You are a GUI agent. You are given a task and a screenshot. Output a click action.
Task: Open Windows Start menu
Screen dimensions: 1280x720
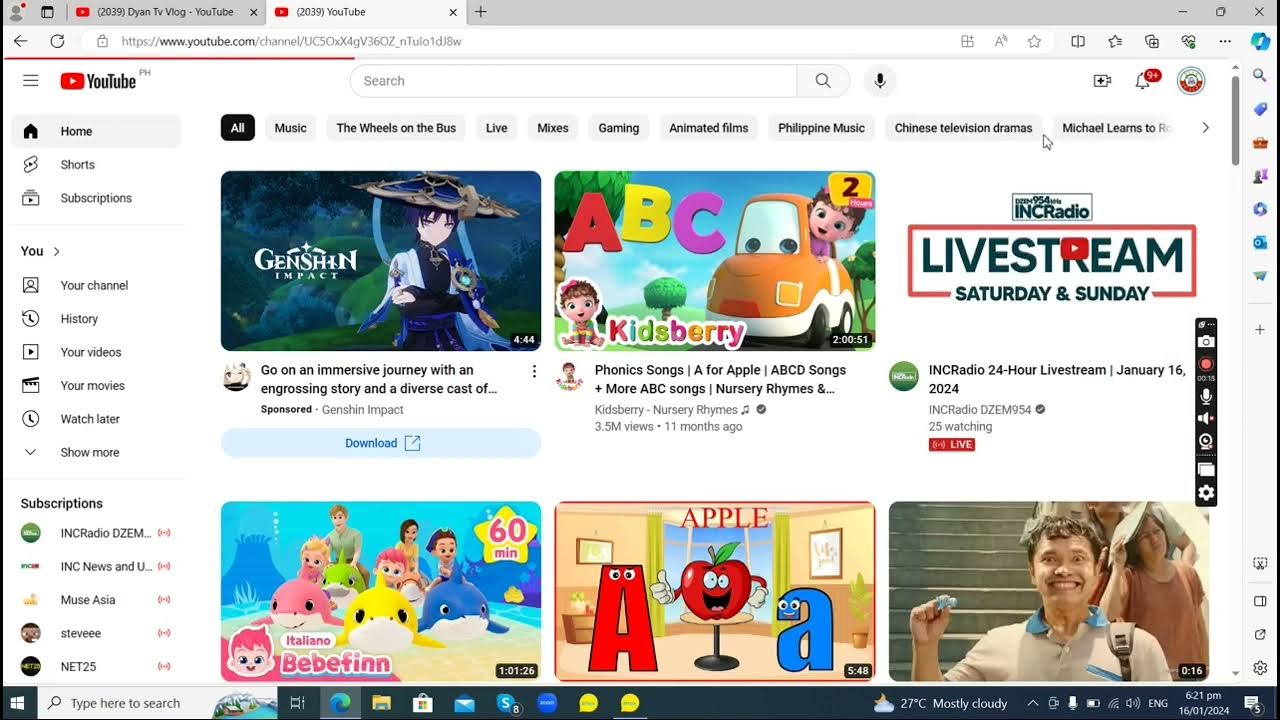point(17,703)
